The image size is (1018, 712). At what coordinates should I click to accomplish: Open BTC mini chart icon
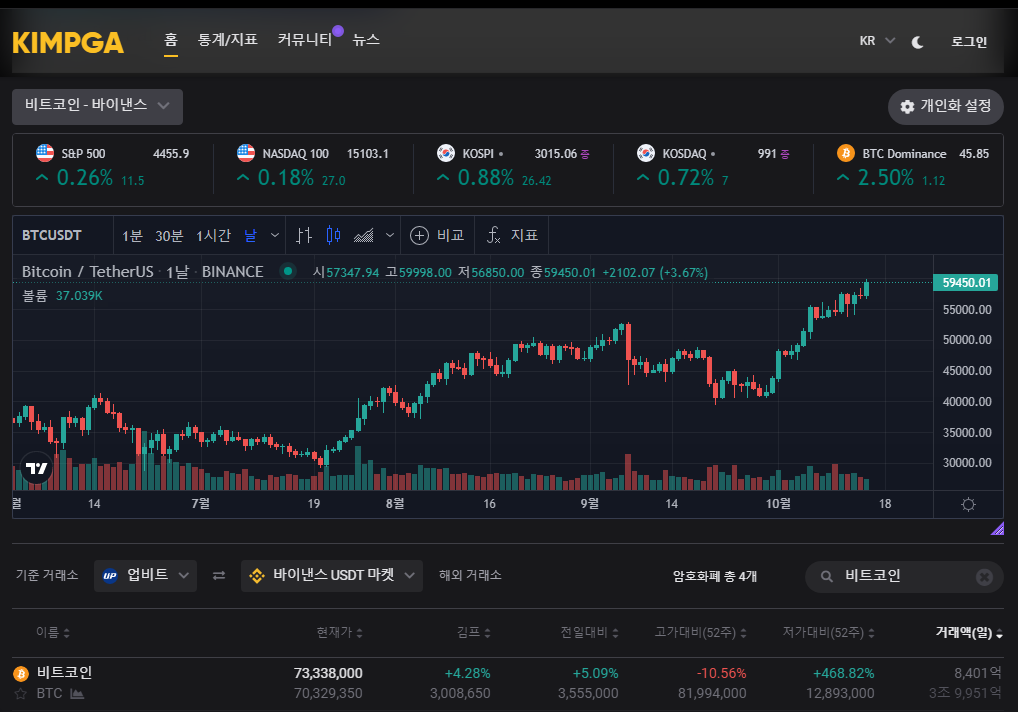(x=77, y=694)
